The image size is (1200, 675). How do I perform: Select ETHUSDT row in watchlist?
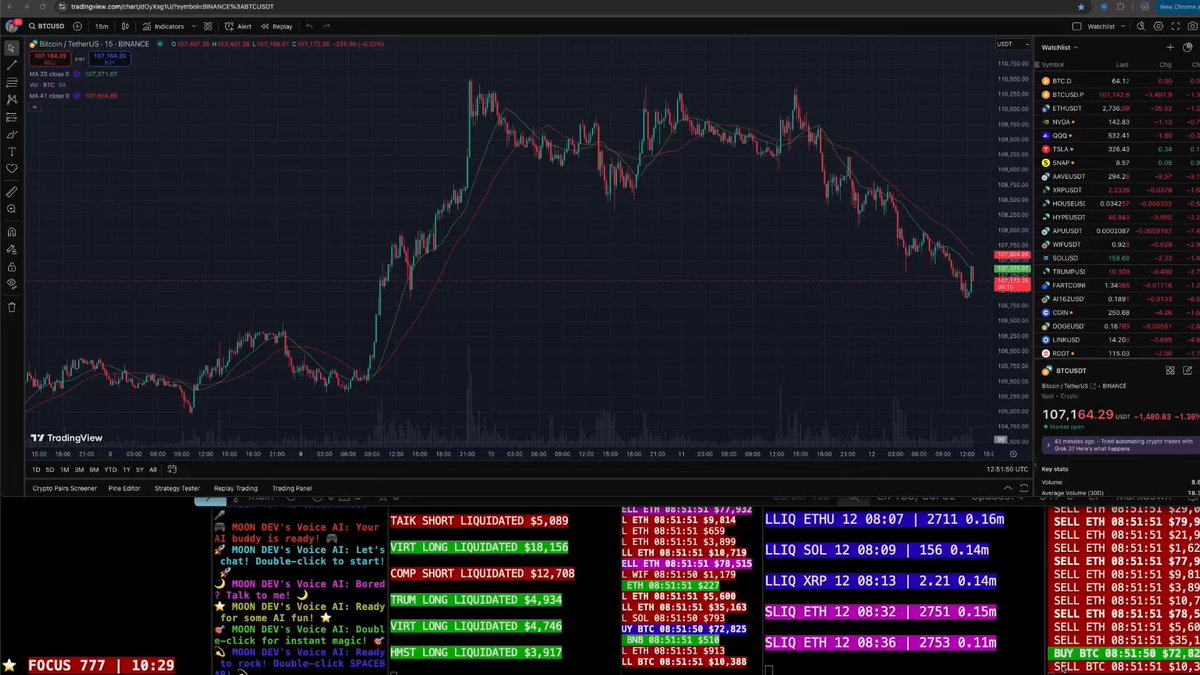(1120, 108)
